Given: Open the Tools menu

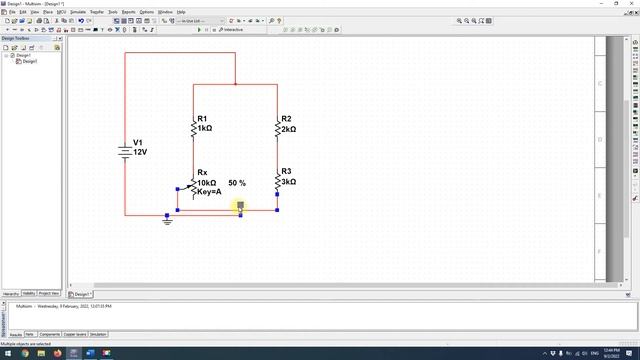Looking at the screenshot, I should coord(113,12).
